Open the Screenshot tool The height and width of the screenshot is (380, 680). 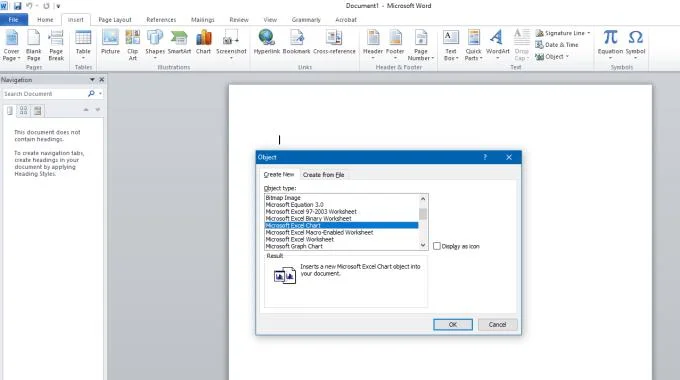(231, 44)
